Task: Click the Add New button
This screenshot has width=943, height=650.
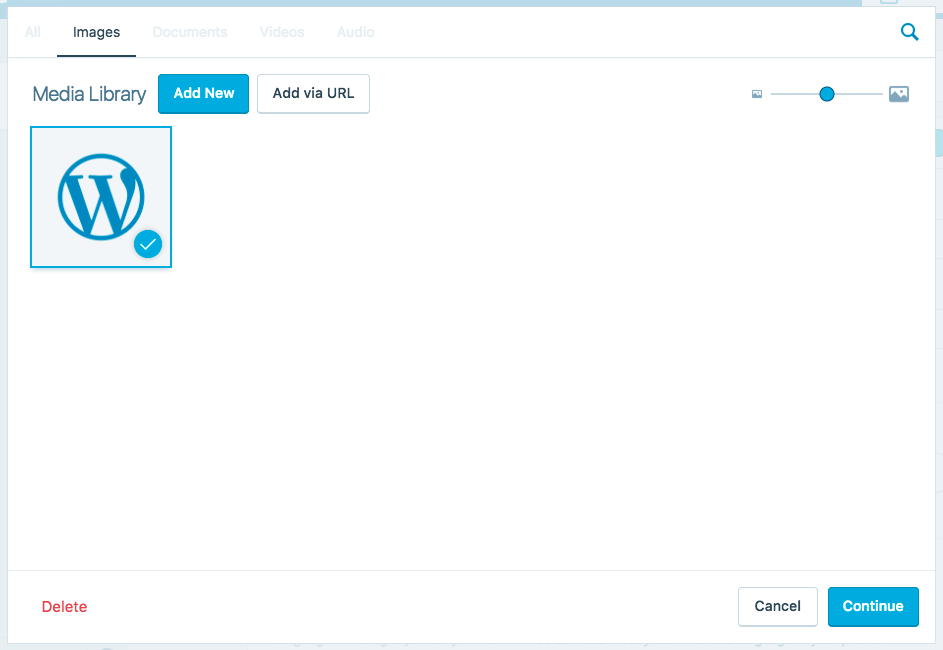Action: 203,94
